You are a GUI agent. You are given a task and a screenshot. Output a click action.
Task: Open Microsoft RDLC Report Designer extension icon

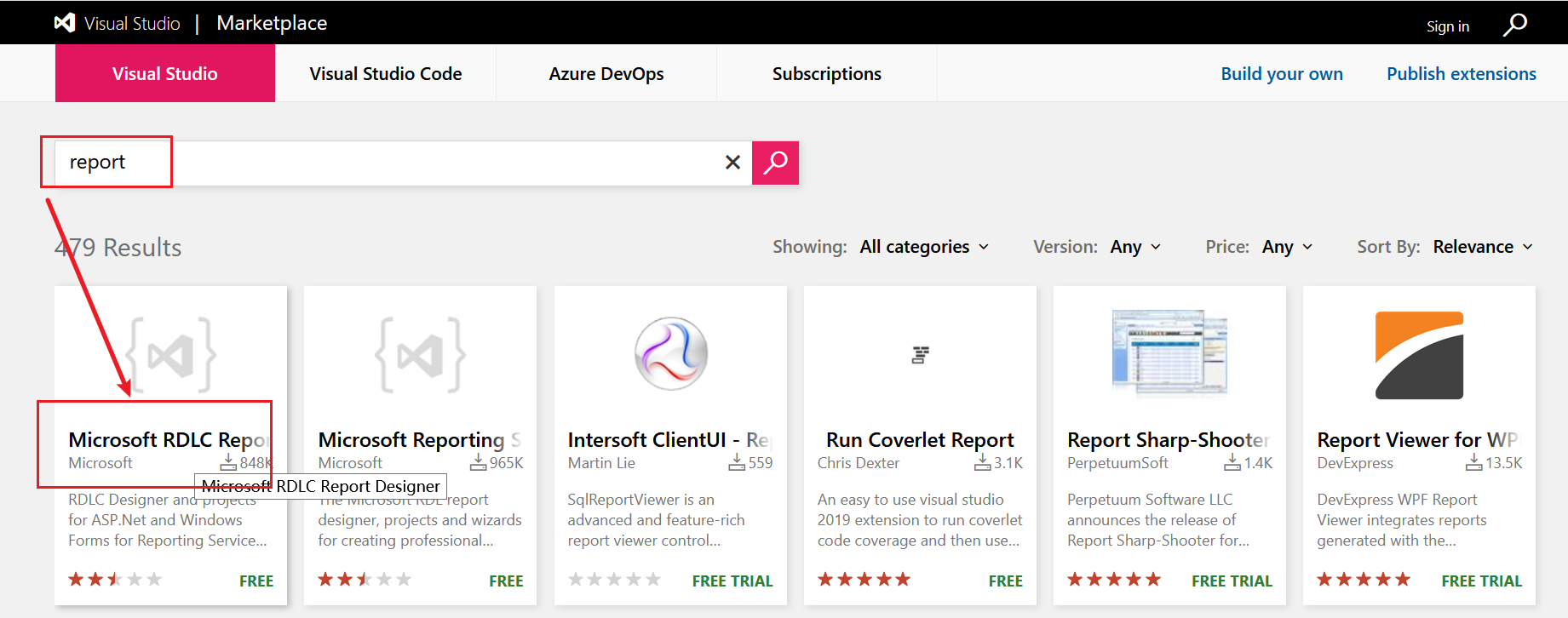coord(170,355)
